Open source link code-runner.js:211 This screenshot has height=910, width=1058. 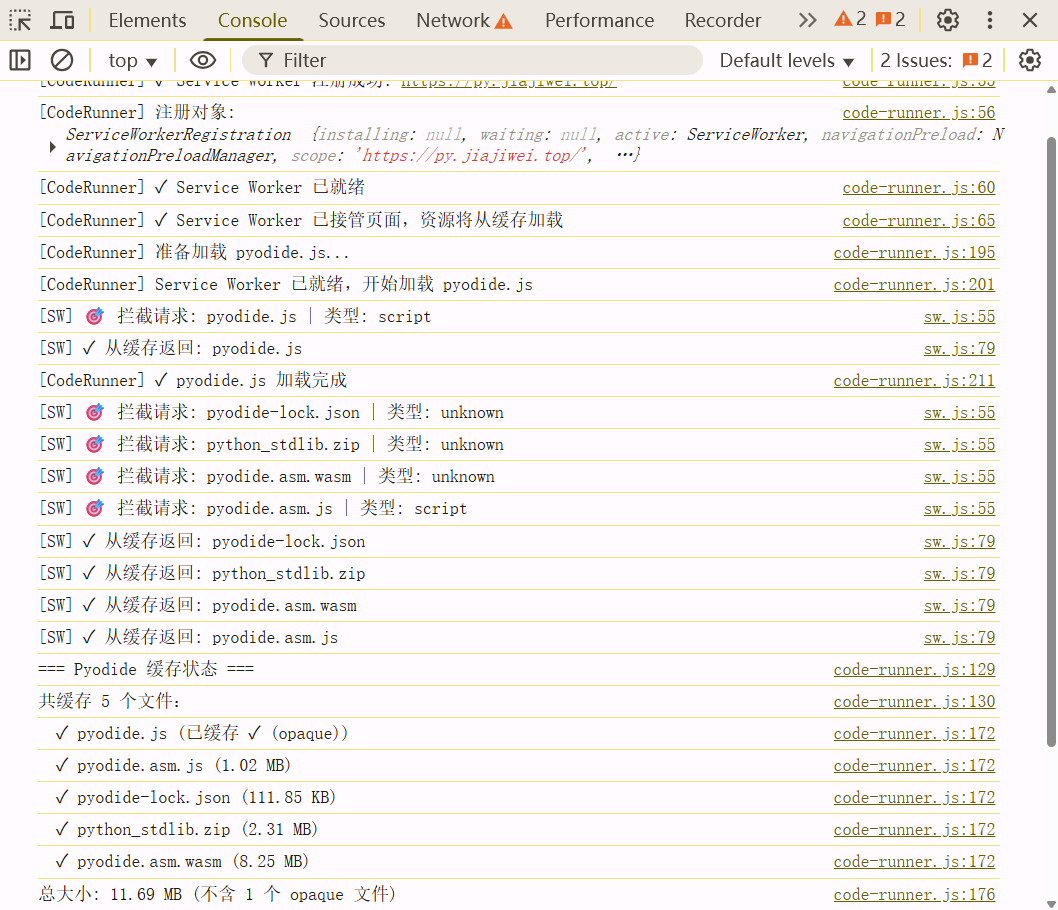click(914, 381)
